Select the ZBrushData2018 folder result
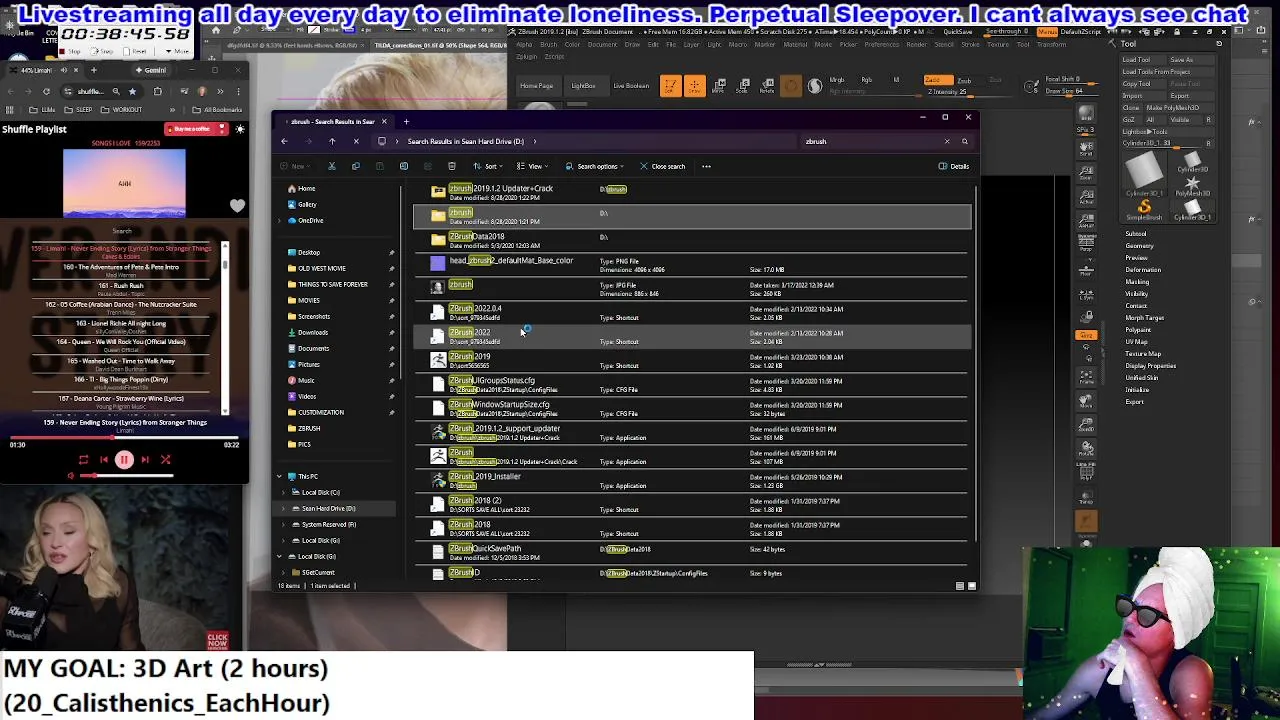 pos(691,240)
